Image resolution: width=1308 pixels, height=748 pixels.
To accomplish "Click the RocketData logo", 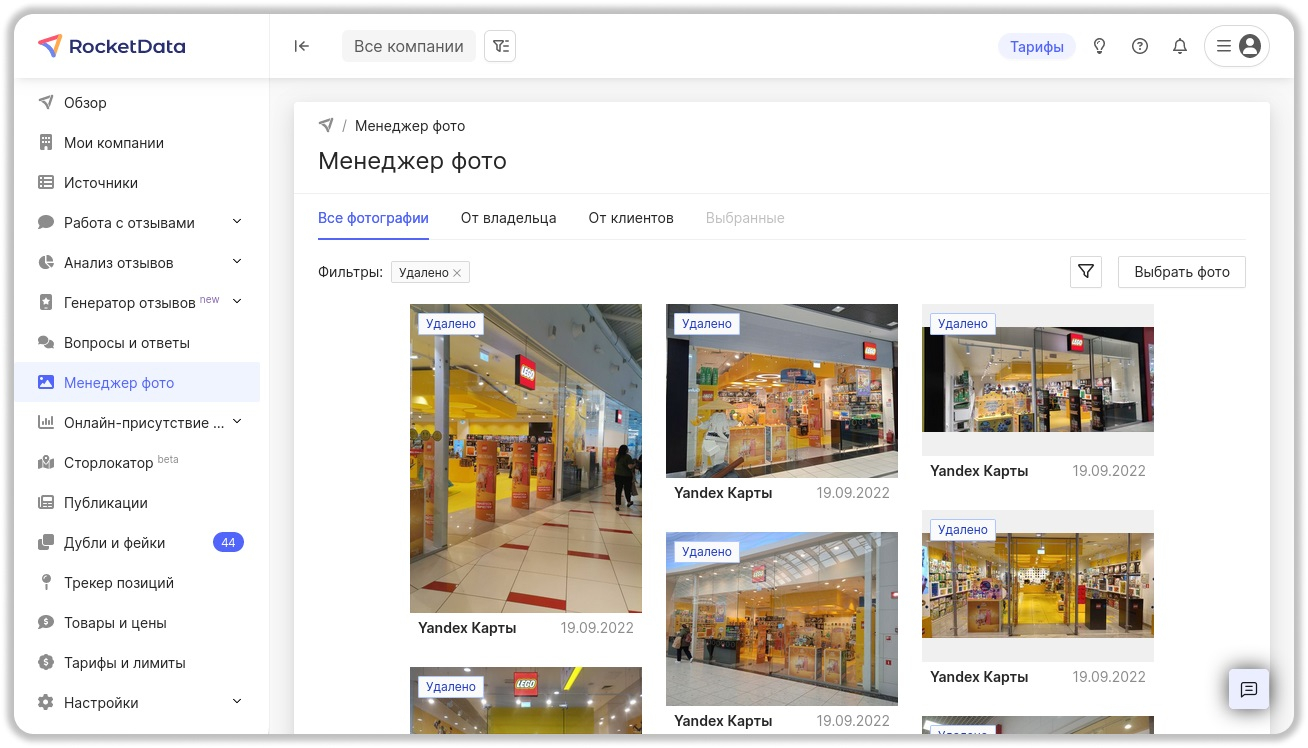I will 111,46.
